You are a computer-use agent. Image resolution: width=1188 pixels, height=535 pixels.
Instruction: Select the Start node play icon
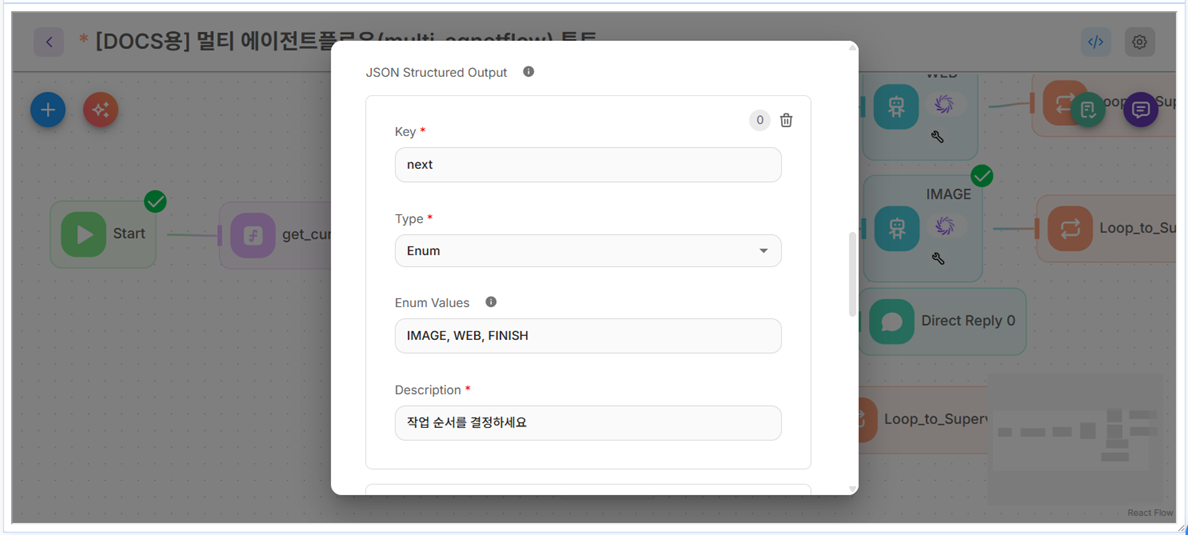coord(83,234)
